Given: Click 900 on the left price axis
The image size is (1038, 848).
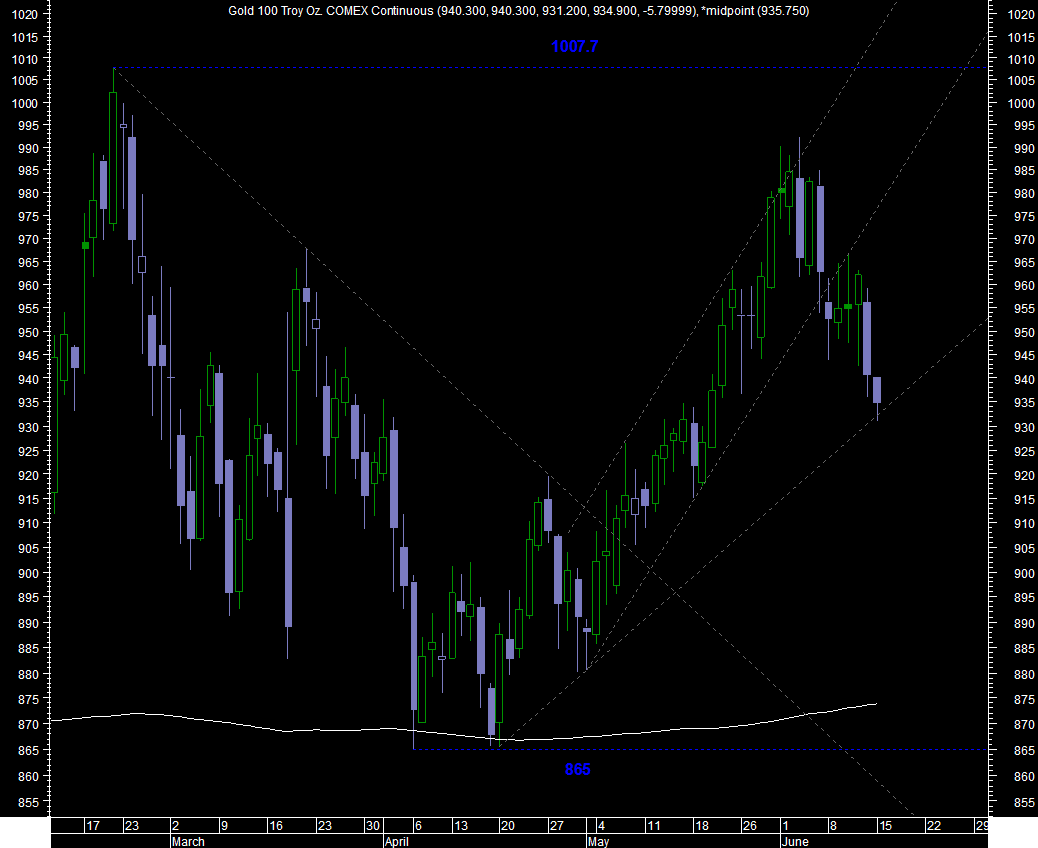Looking at the screenshot, I should (x=28, y=573).
